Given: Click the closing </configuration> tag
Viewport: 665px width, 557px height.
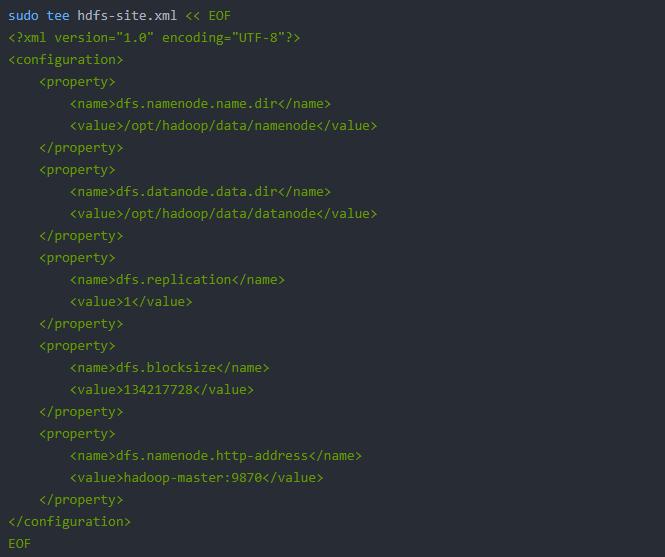Looking at the screenshot, I should (70, 522).
